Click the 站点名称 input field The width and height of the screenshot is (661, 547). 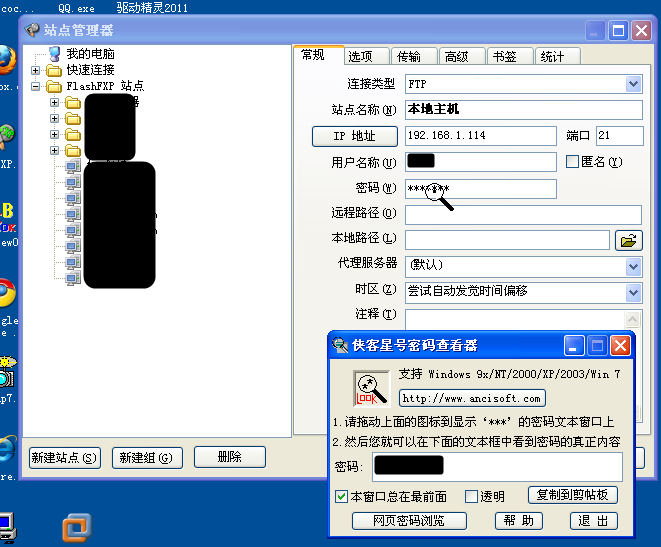coord(524,110)
